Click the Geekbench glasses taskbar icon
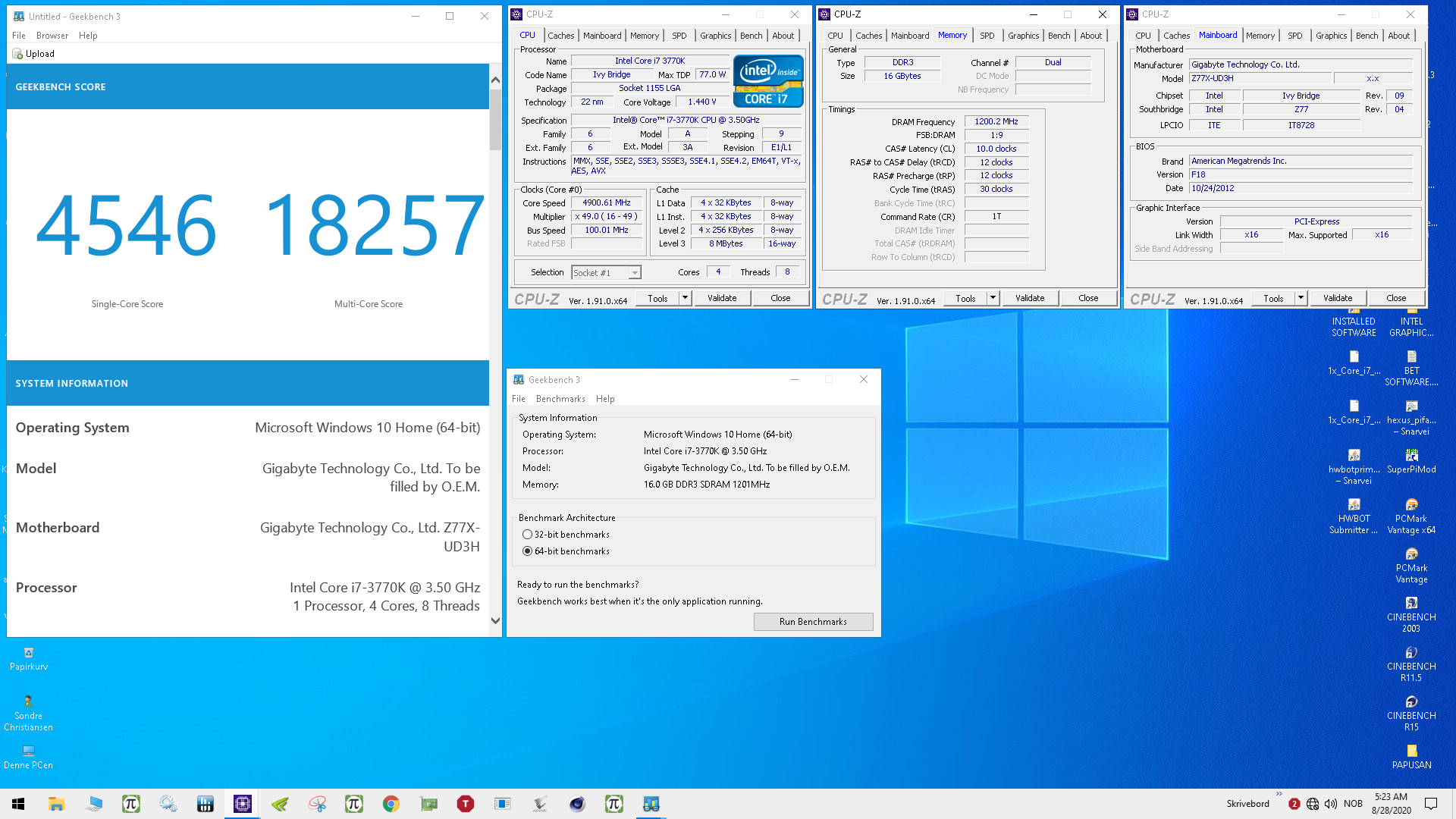 point(651,804)
